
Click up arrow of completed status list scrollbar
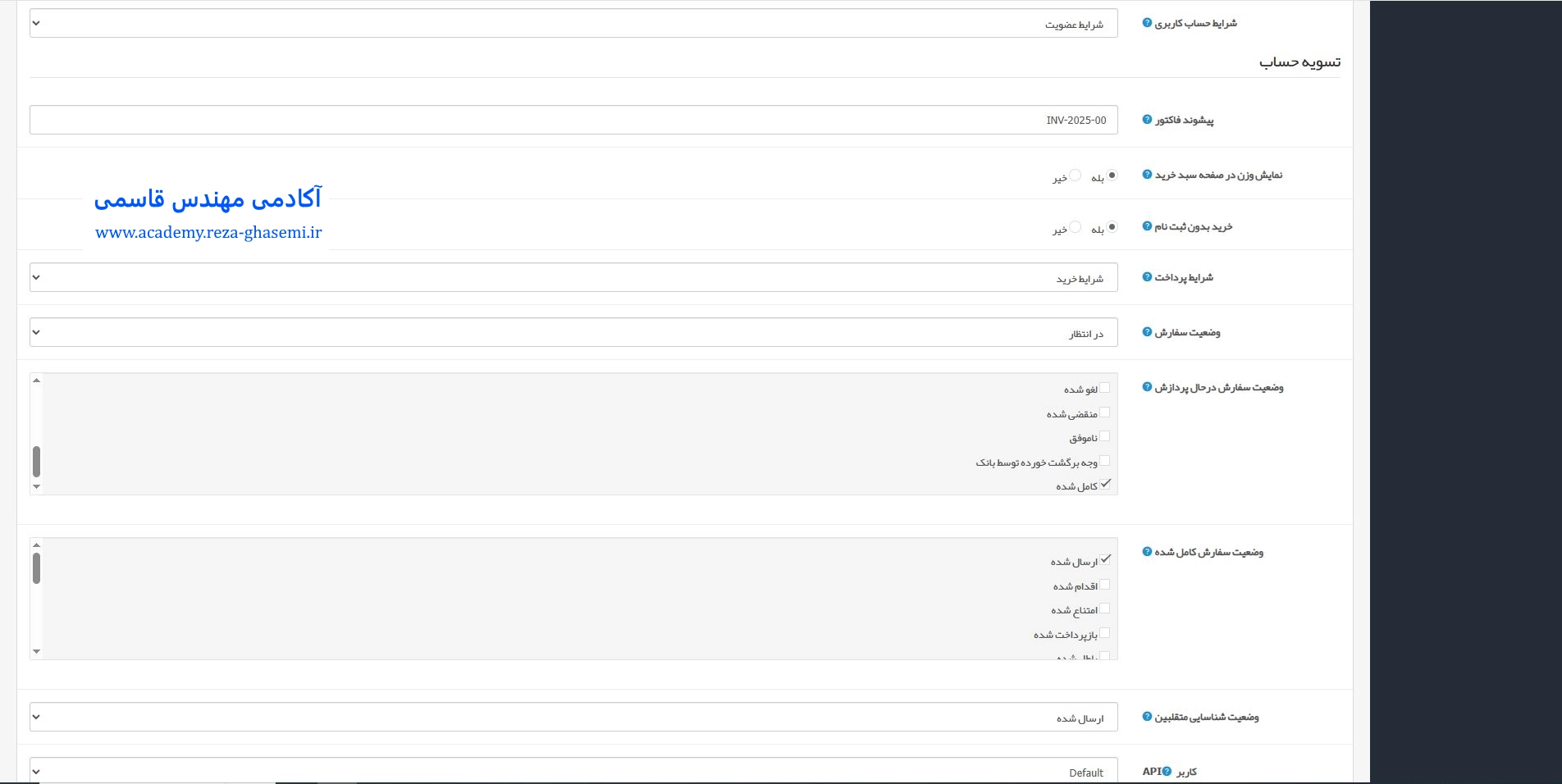(36, 545)
